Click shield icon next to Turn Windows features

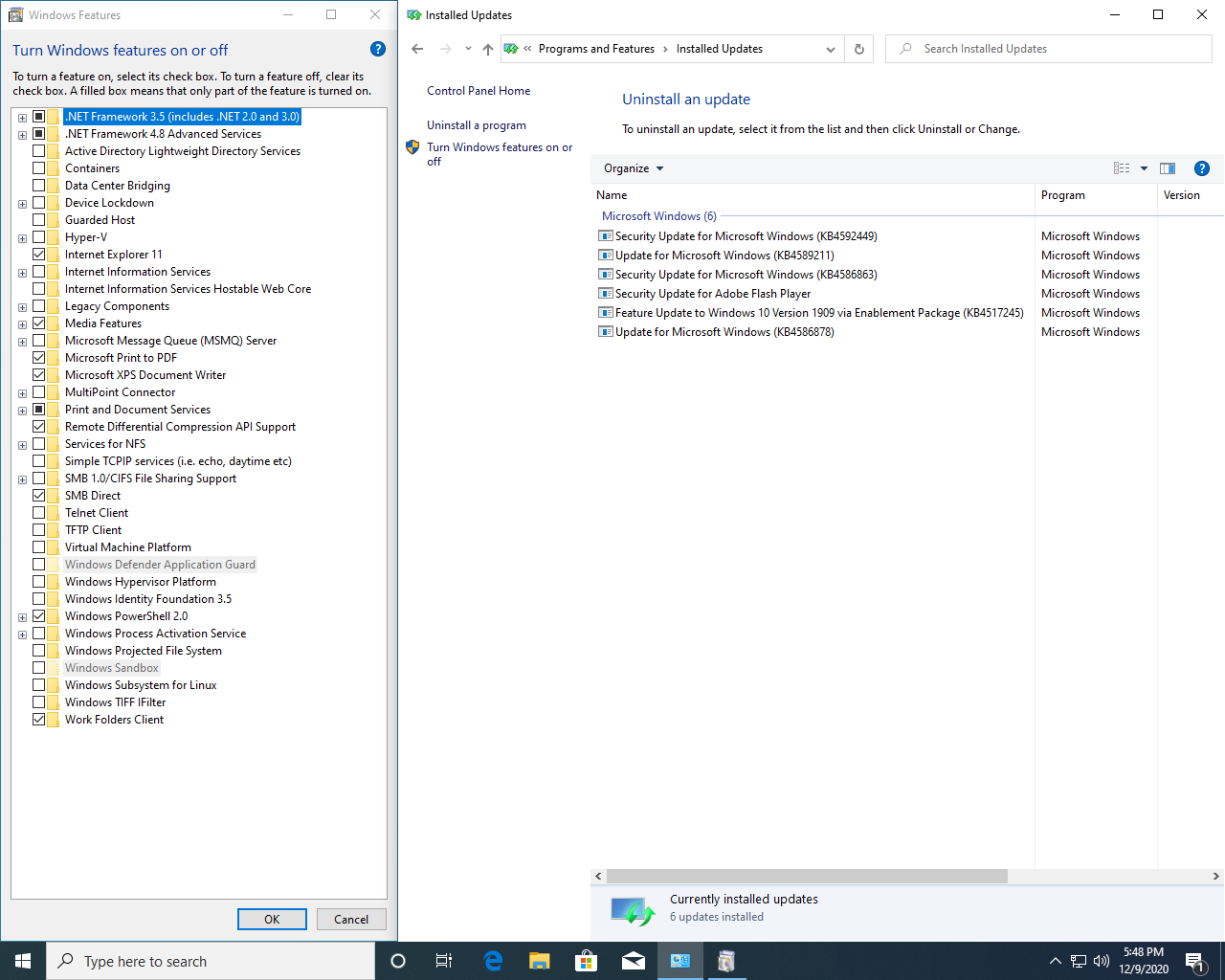(412, 147)
